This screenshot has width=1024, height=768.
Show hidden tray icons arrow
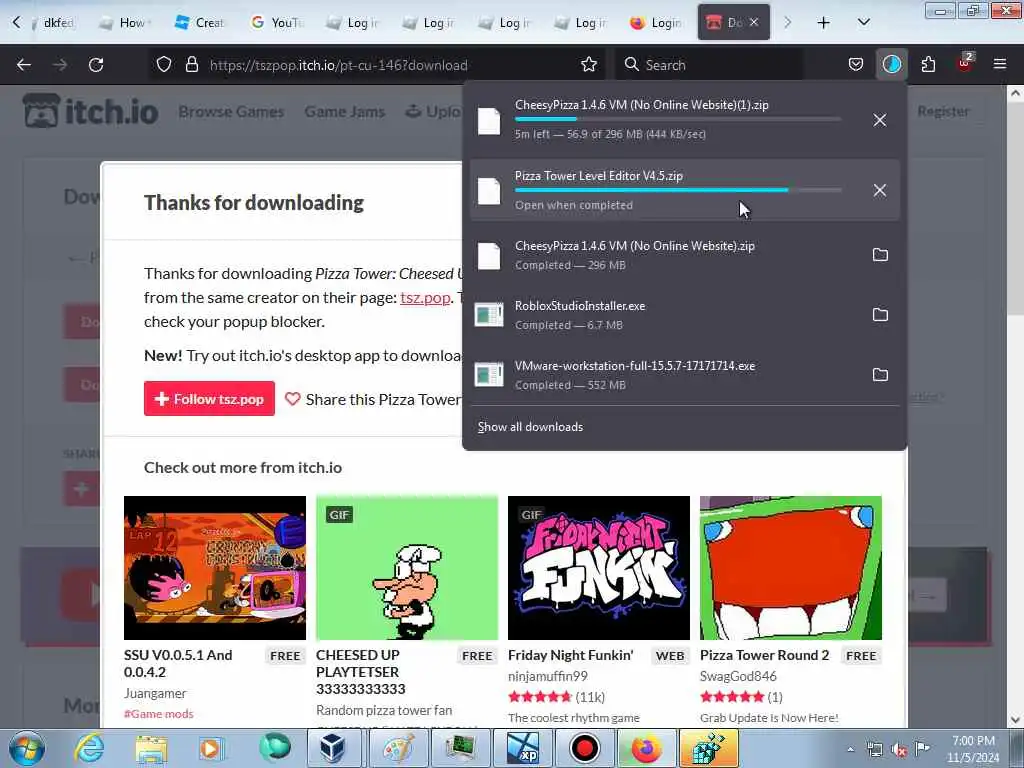[850, 750]
